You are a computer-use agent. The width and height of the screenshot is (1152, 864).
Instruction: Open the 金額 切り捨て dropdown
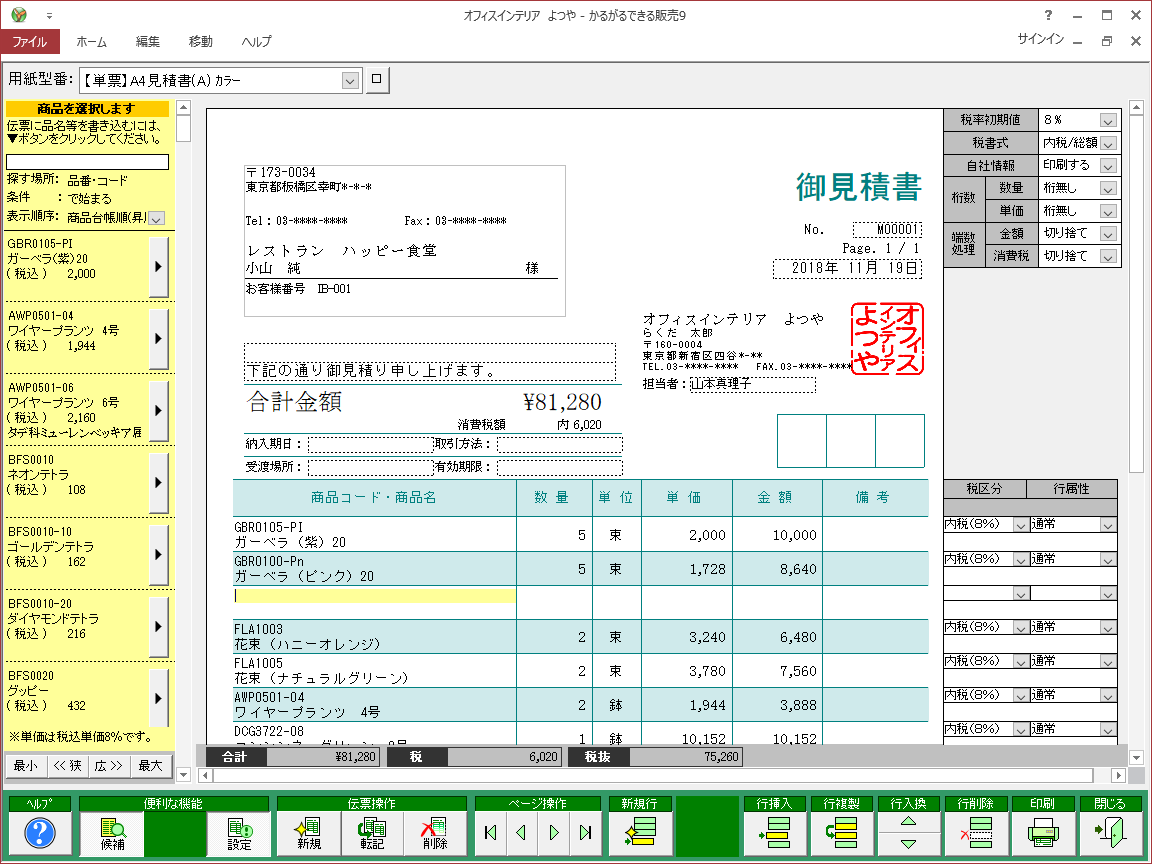pyautogui.click(x=1108, y=234)
